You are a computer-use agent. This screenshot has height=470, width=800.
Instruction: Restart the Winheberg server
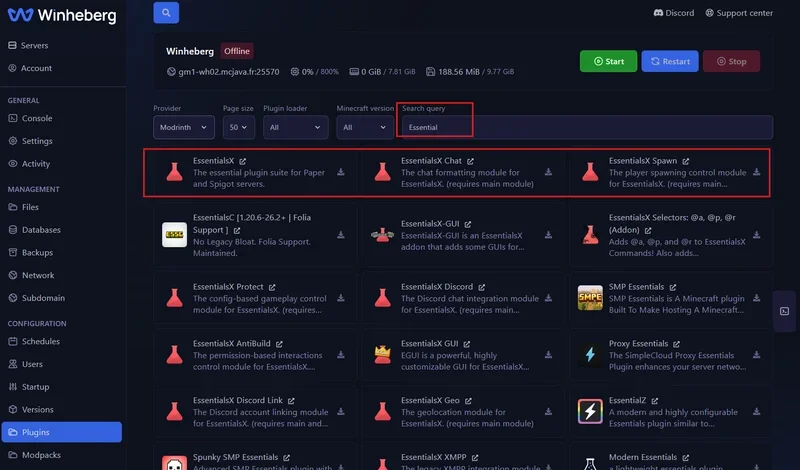[x=670, y=61]
